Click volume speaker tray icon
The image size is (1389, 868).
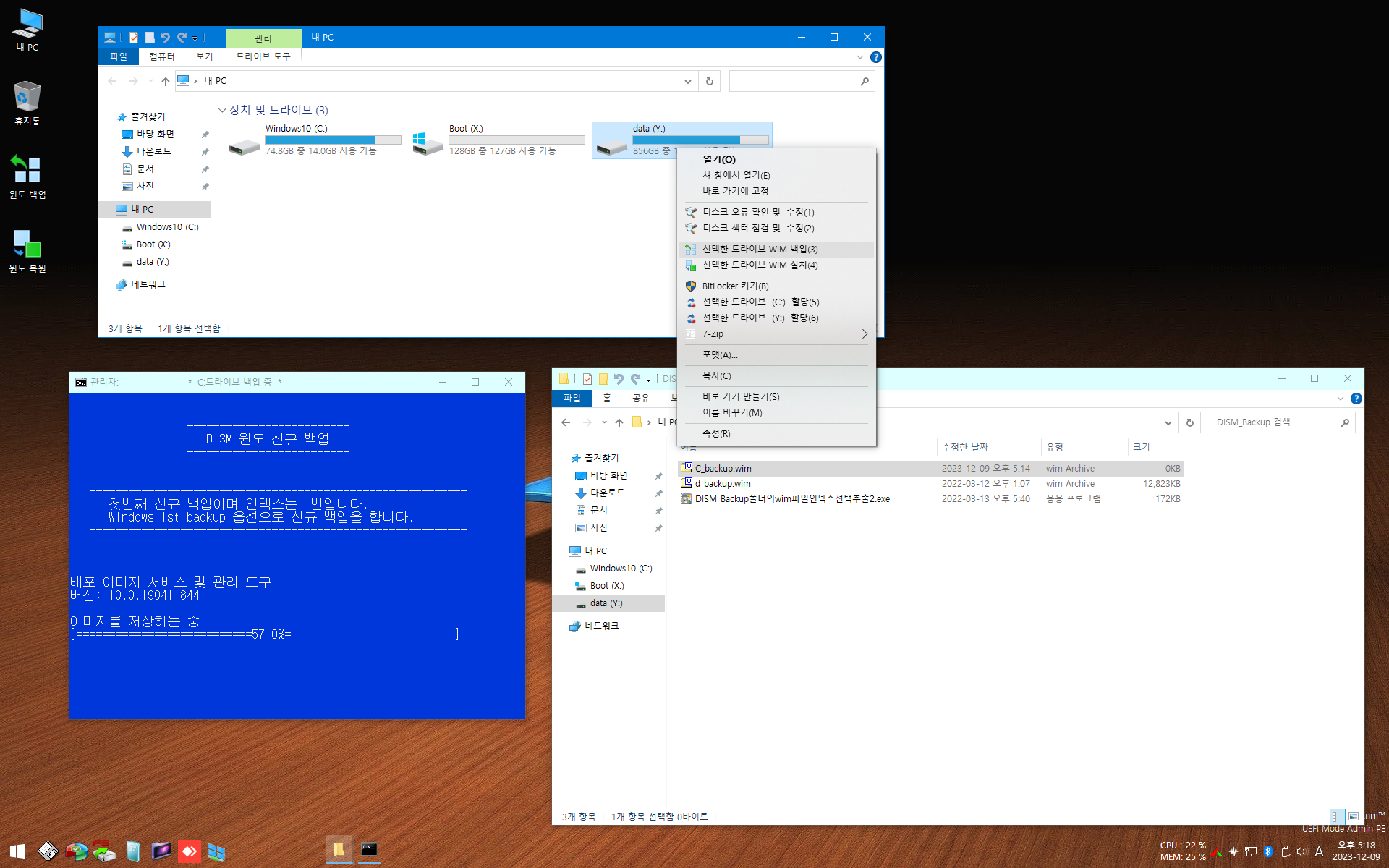click(1301, 851)
